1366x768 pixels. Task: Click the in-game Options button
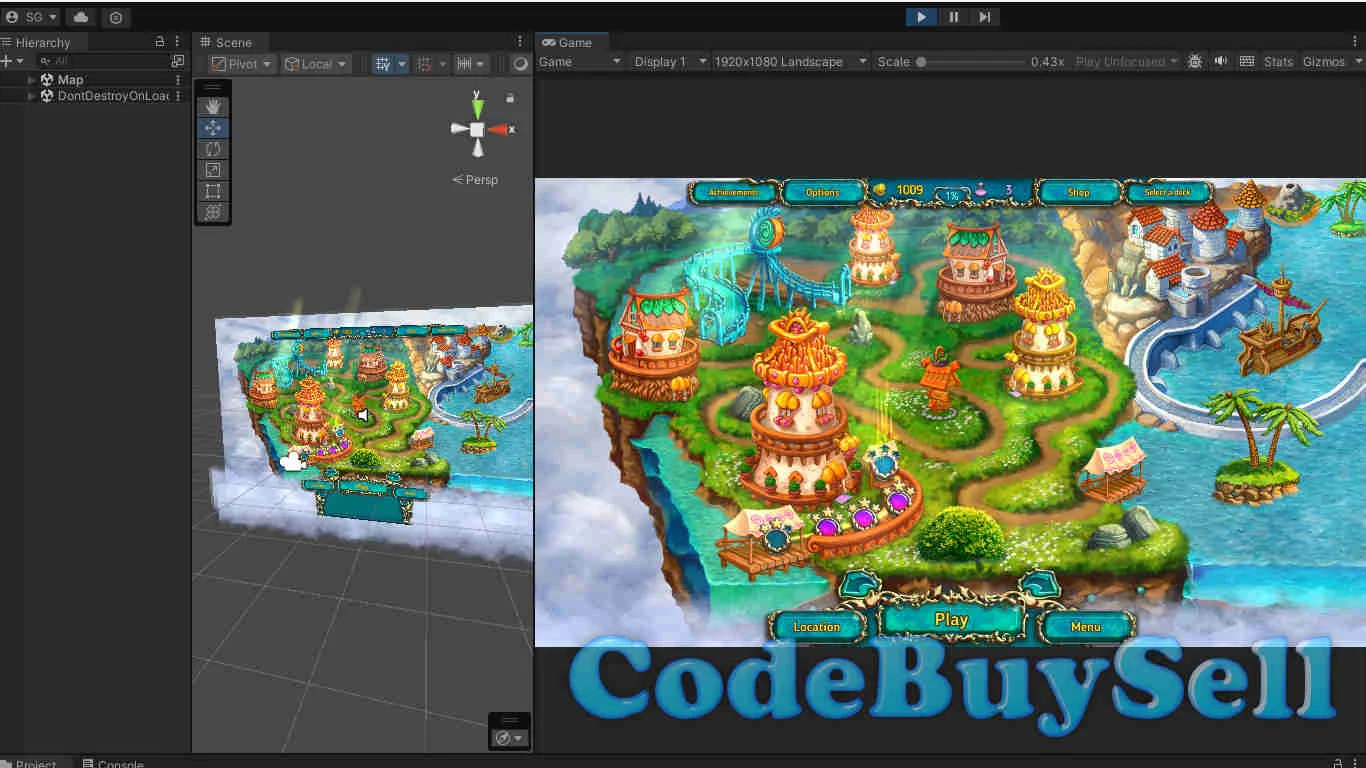click(822, 192)
